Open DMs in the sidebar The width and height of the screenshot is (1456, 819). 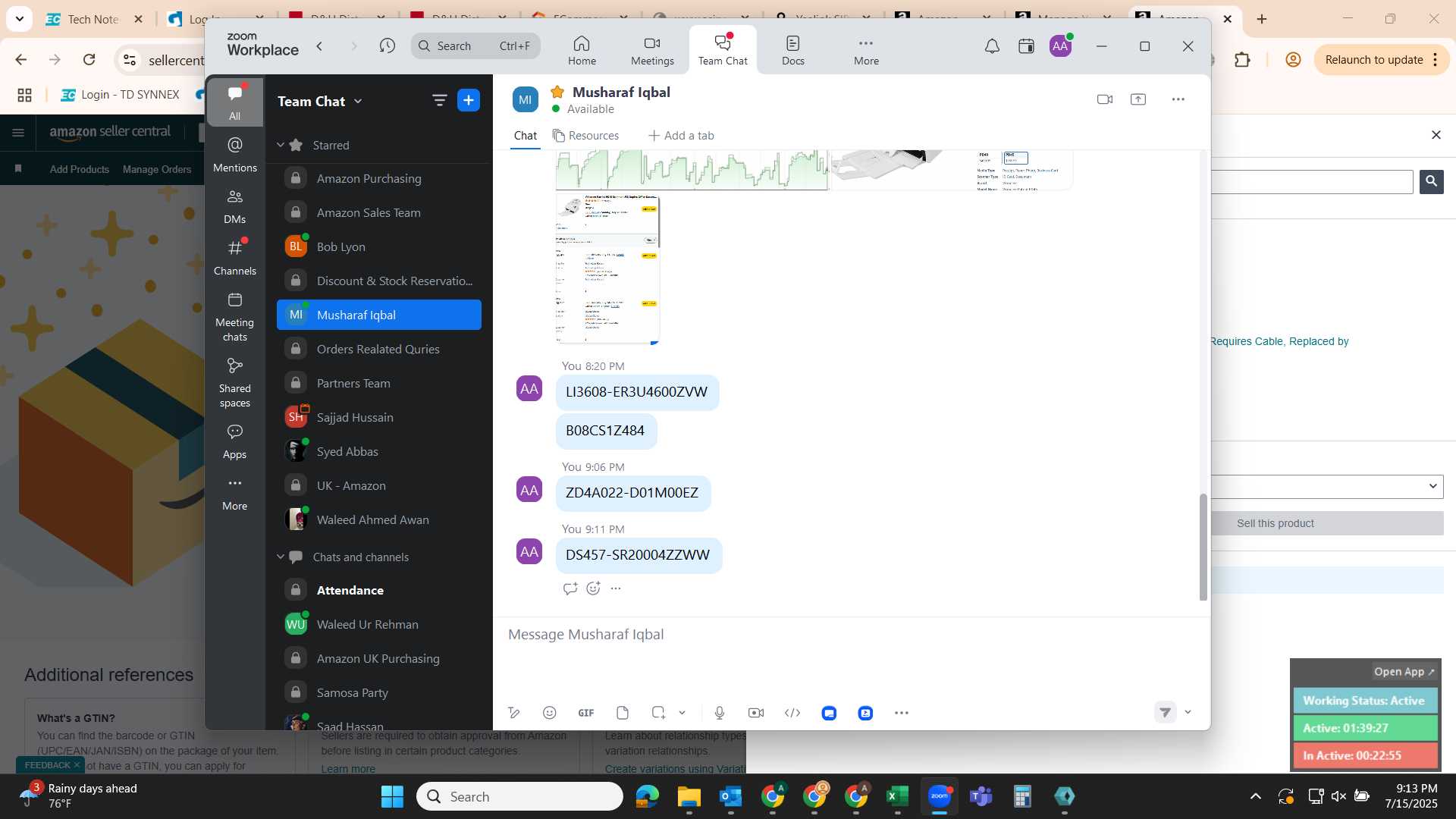pos(235,206)
